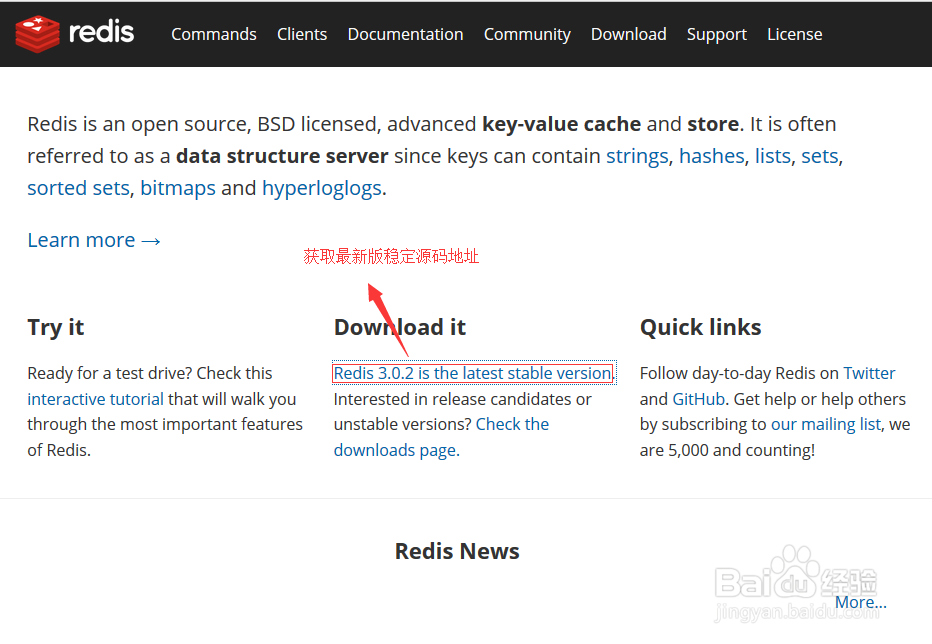Click Redis 3.0.2 latest stable version link

tap(473, 373)
